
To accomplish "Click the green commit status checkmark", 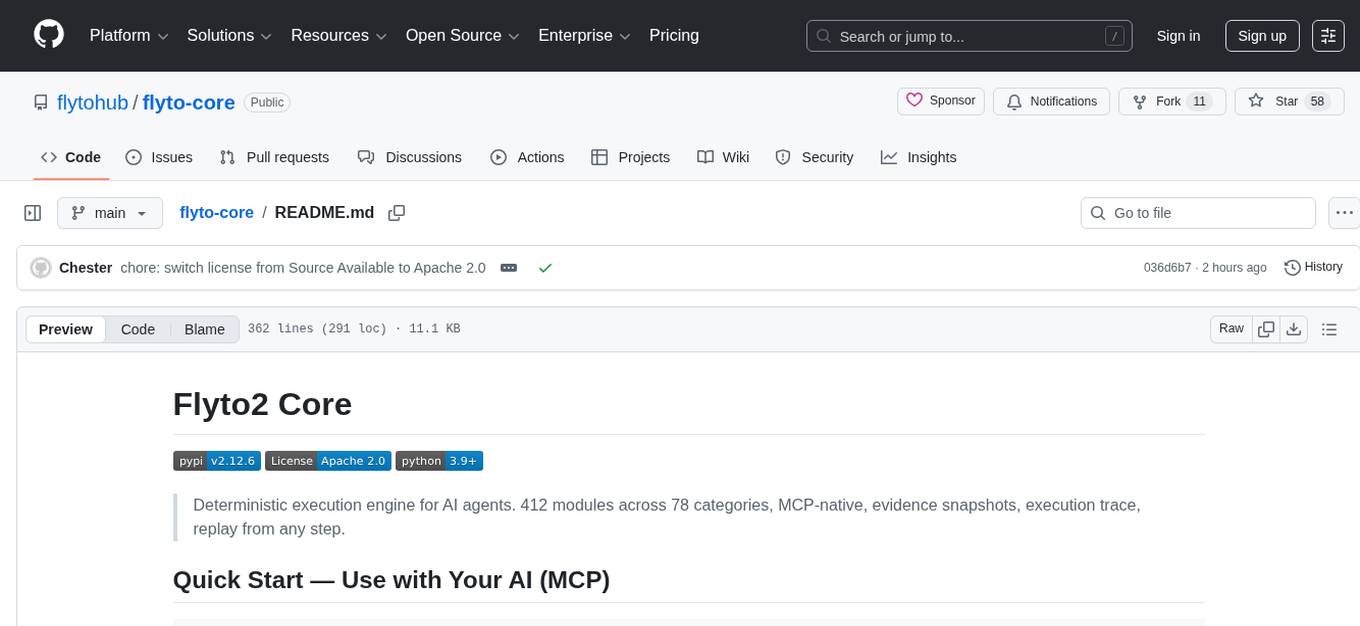I will coord(545,268).
